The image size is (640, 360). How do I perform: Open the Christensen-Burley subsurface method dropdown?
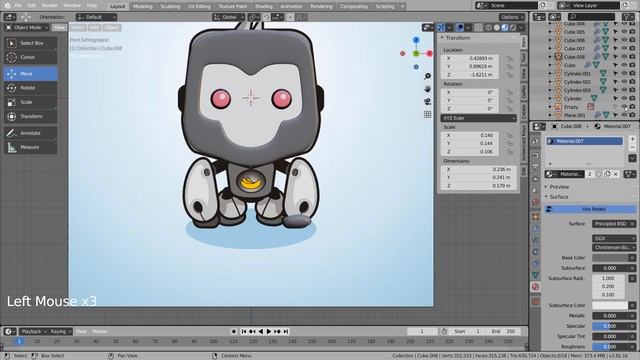pyautogui.click(x=613, y=247)
